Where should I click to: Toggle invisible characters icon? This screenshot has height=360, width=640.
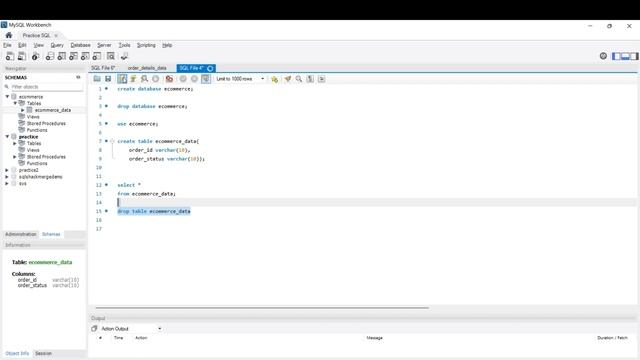[x=310, y=79]
